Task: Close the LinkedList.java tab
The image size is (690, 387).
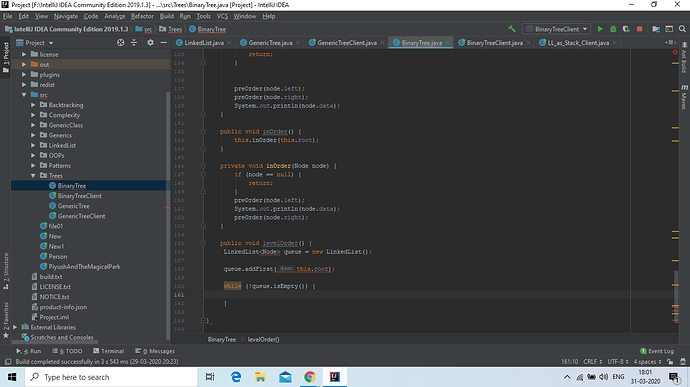Action: 229,43
